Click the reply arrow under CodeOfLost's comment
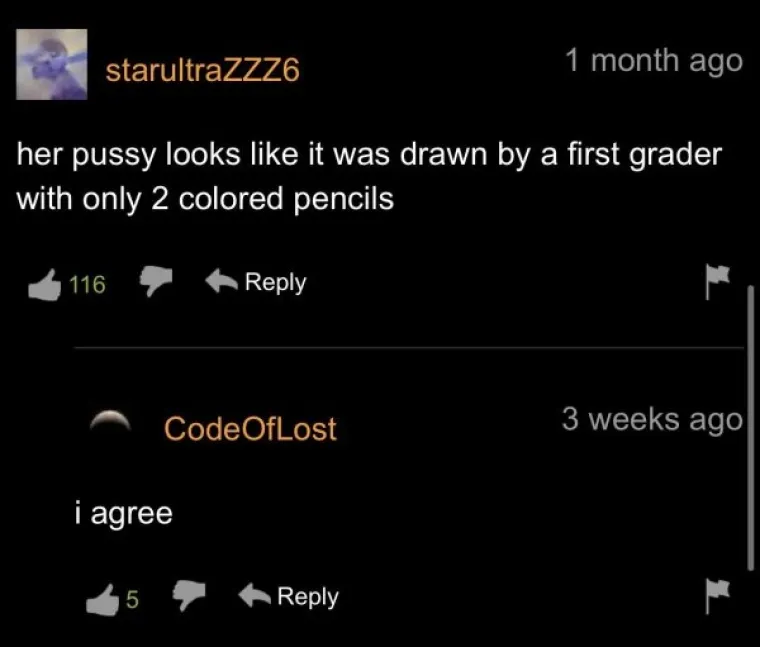This screenshot has width=760, height=647. coord(254,596)
